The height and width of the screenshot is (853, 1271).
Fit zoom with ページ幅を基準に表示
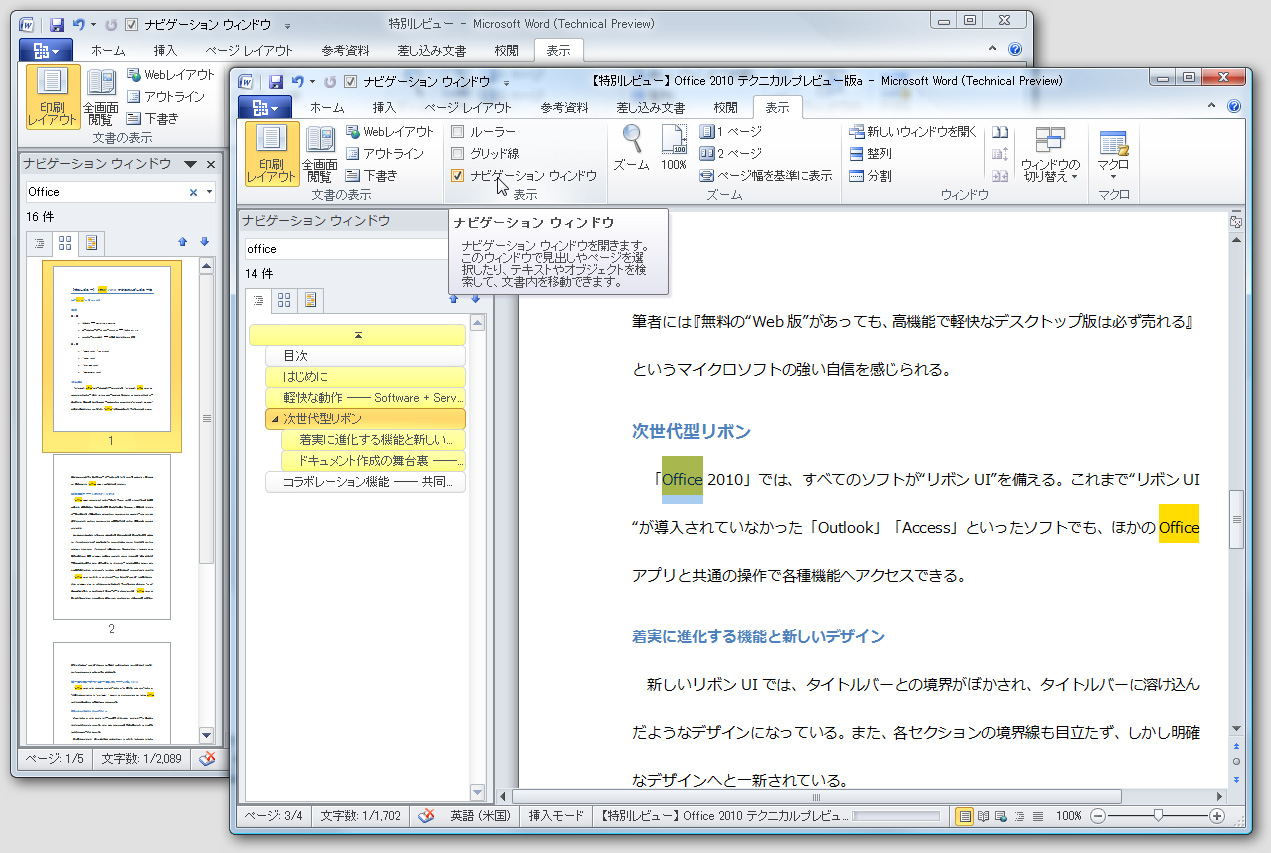pyautogui.click(x=765, y=176)
